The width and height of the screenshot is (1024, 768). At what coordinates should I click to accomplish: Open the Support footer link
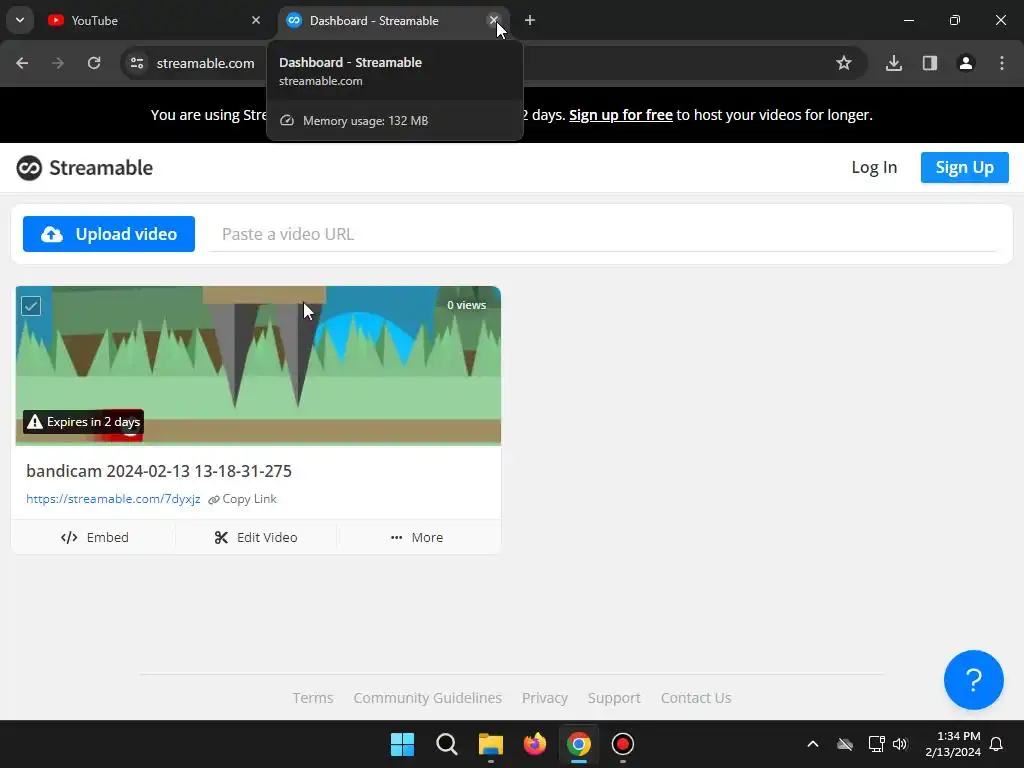point(614,697)
